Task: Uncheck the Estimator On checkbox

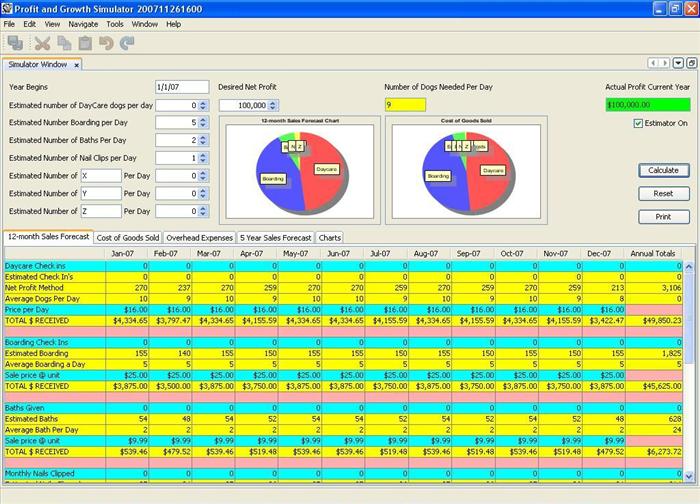Action: pos(638,123)
